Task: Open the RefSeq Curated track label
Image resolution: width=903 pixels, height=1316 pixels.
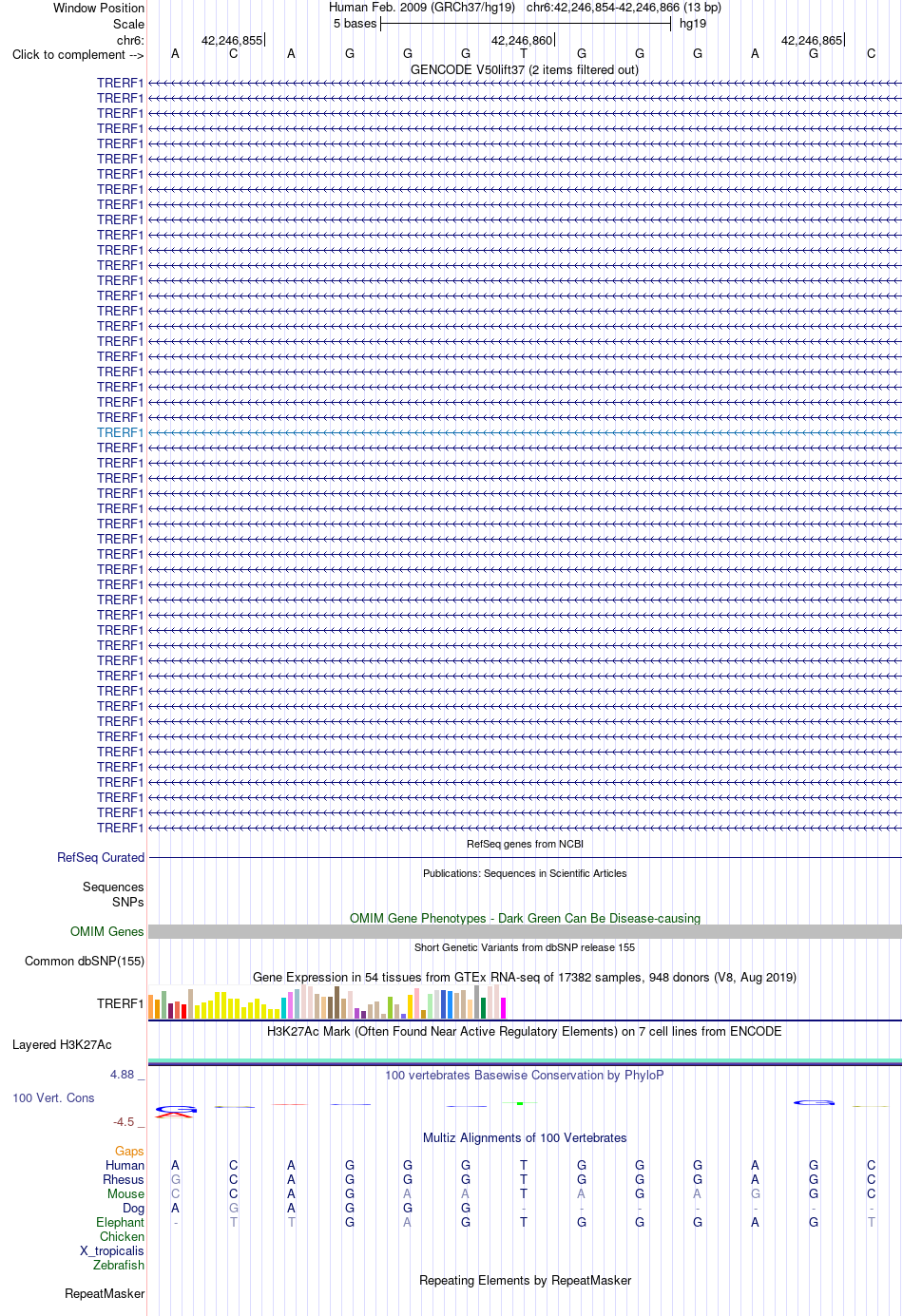Action: (101, 857)
